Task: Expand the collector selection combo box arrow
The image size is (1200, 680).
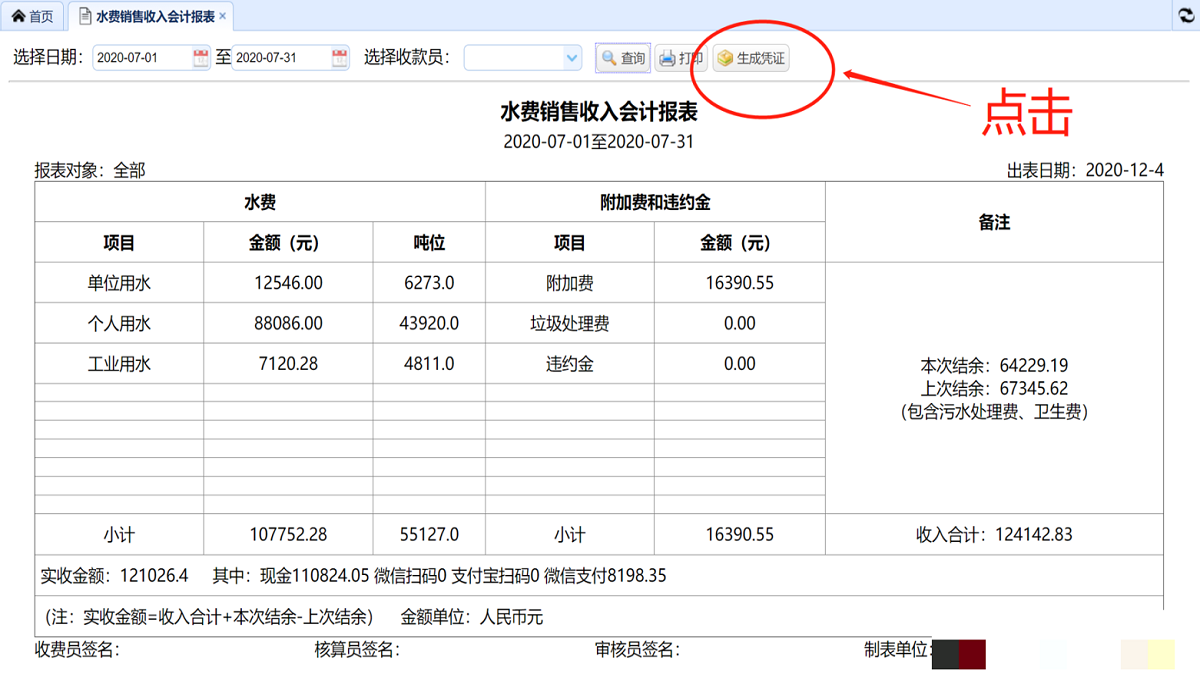Action: [x=572, y=57]
